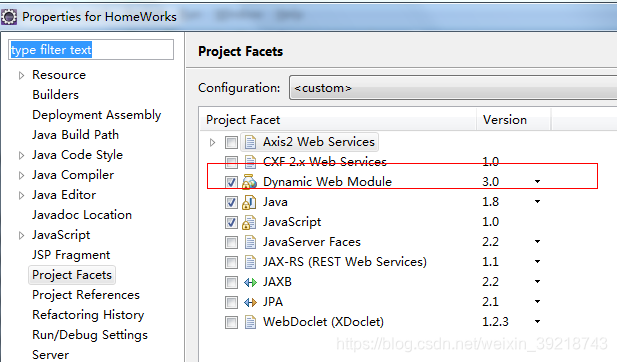Click the type filter text field

point(91,50)
